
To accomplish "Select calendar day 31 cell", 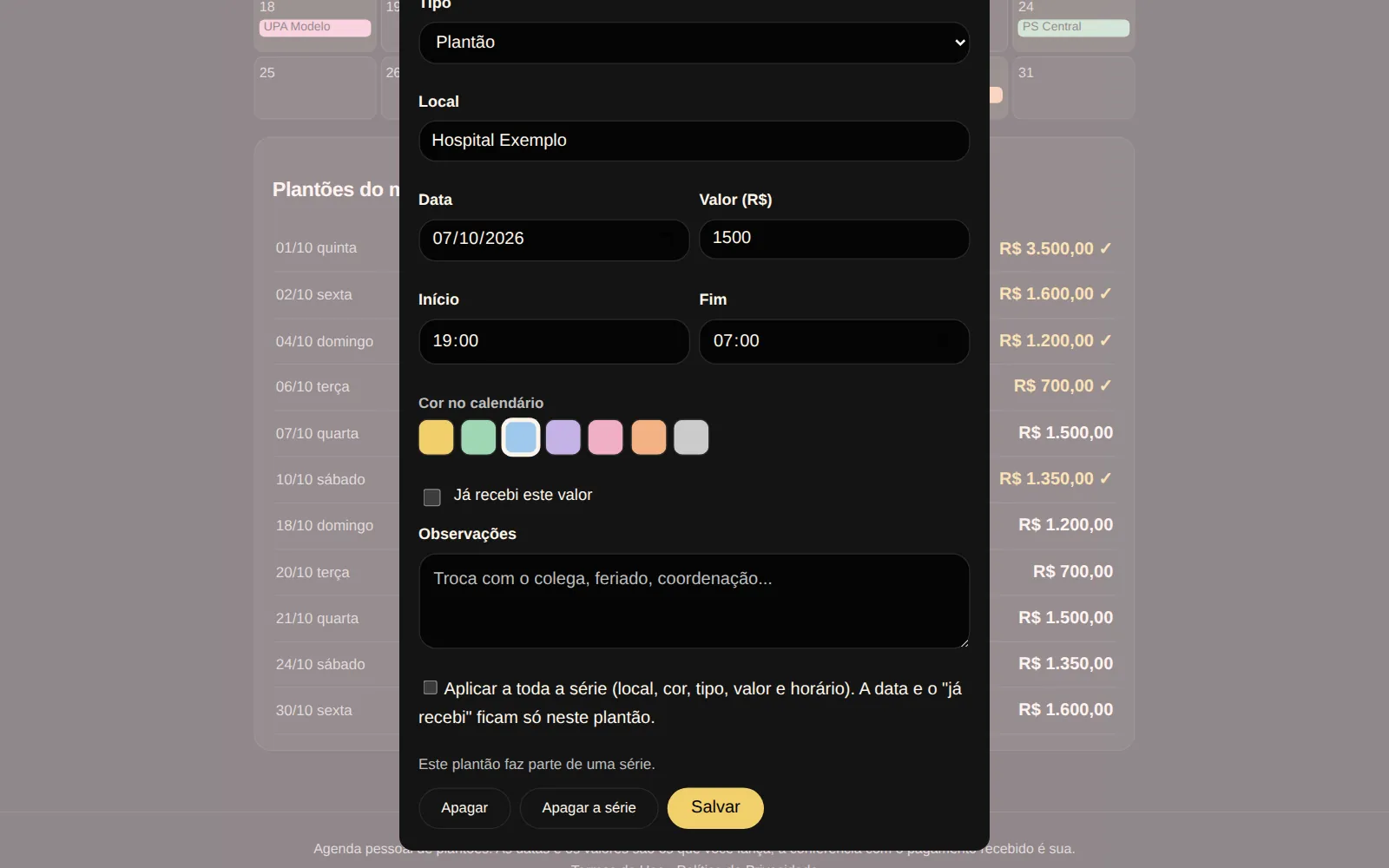I will [x=1073, y=88].
